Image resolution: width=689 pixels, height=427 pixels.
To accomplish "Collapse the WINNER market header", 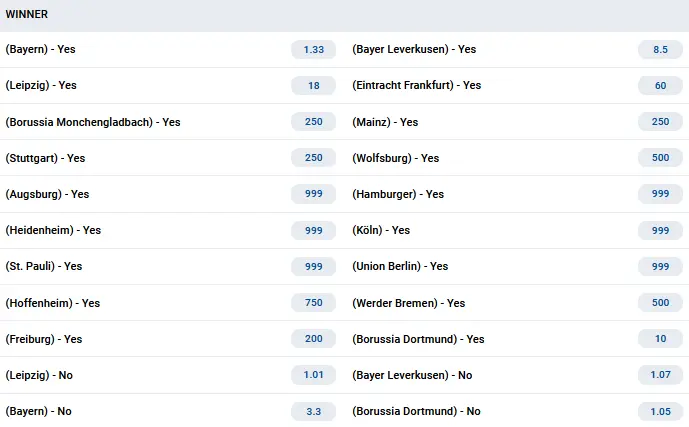I will click(x=344, y=15).
